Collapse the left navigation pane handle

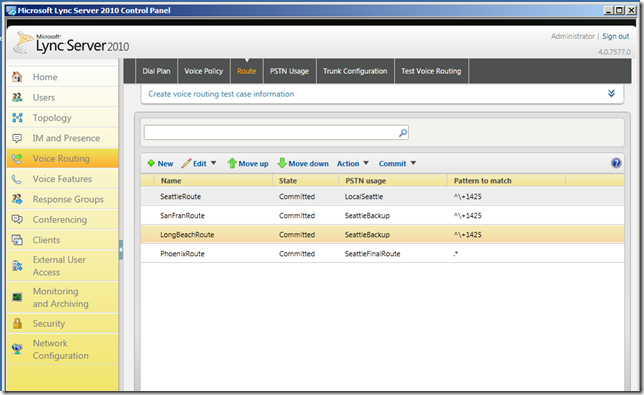coord(121,249)
